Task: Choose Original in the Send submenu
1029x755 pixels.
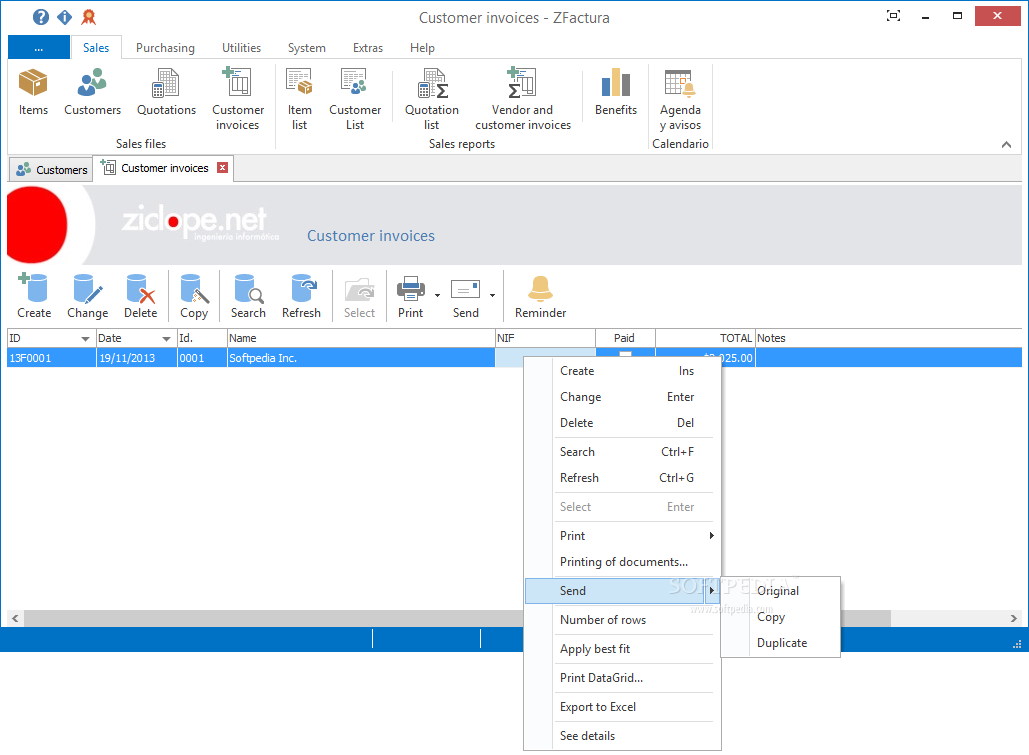Action: pos(780,591)
